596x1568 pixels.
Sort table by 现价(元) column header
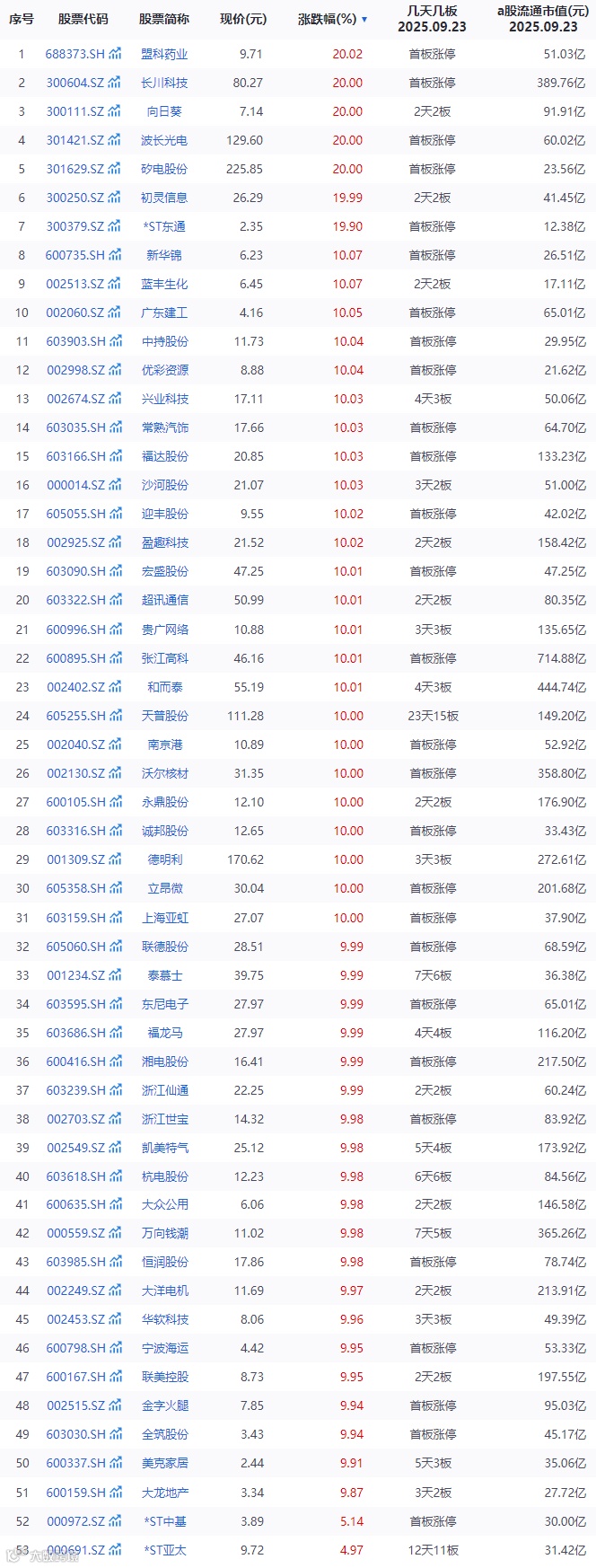tap(243, 19)
